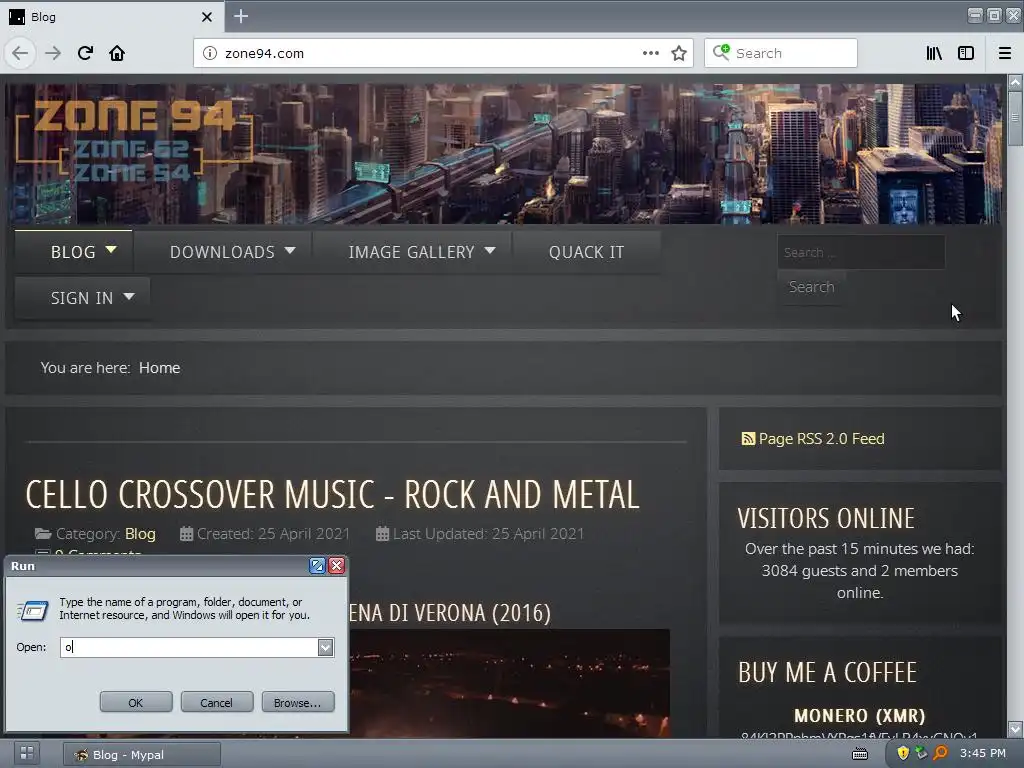1024x768 pixels.
Task: Open the Library bookshelf icon
Action: [x=934, y=53]
